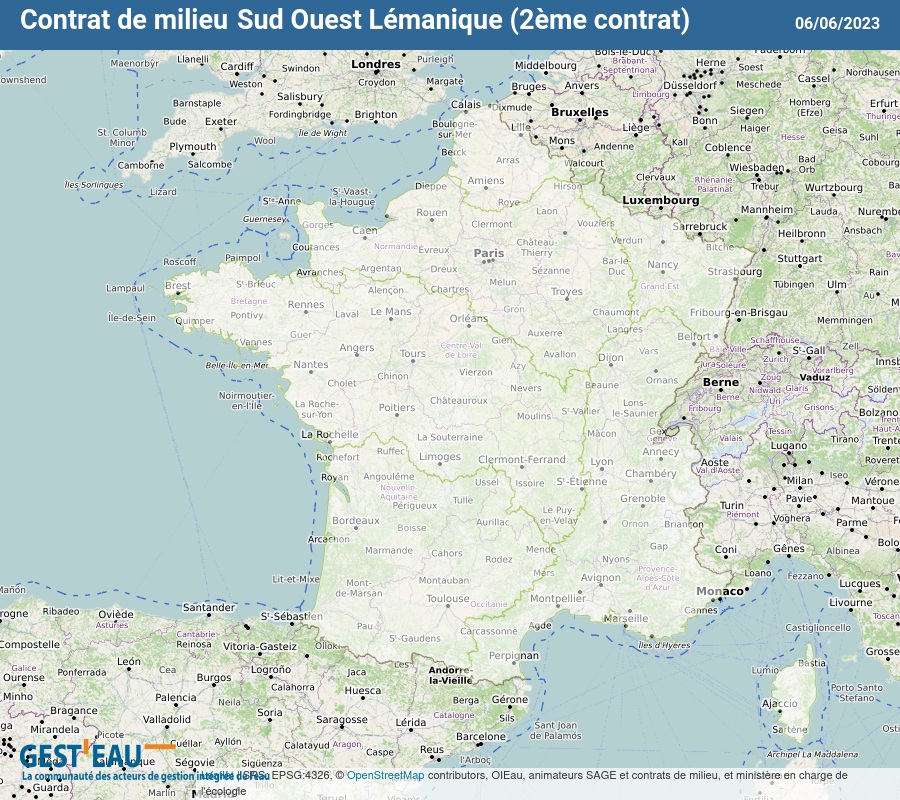Viewport: 900px width, 800px height.
Task: Click the Lyon city label
Action: click(602, 462)
